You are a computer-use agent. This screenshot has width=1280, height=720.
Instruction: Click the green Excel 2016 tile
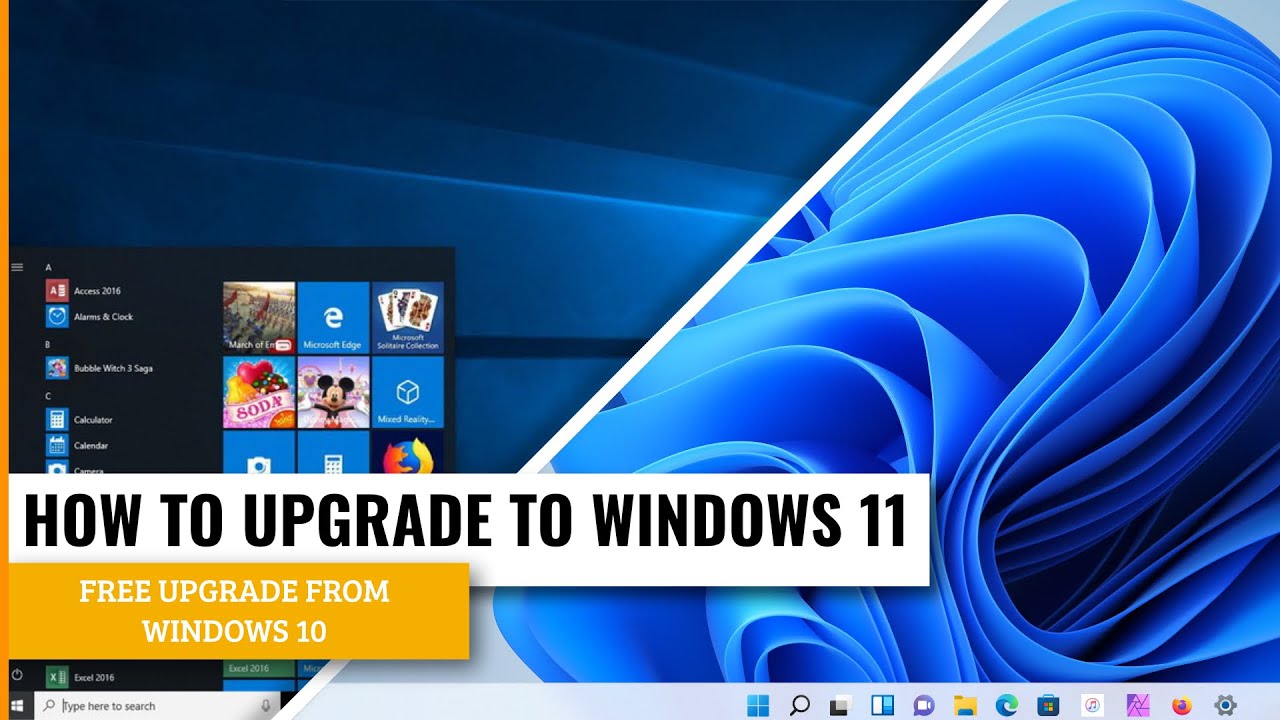click(259, 668)
